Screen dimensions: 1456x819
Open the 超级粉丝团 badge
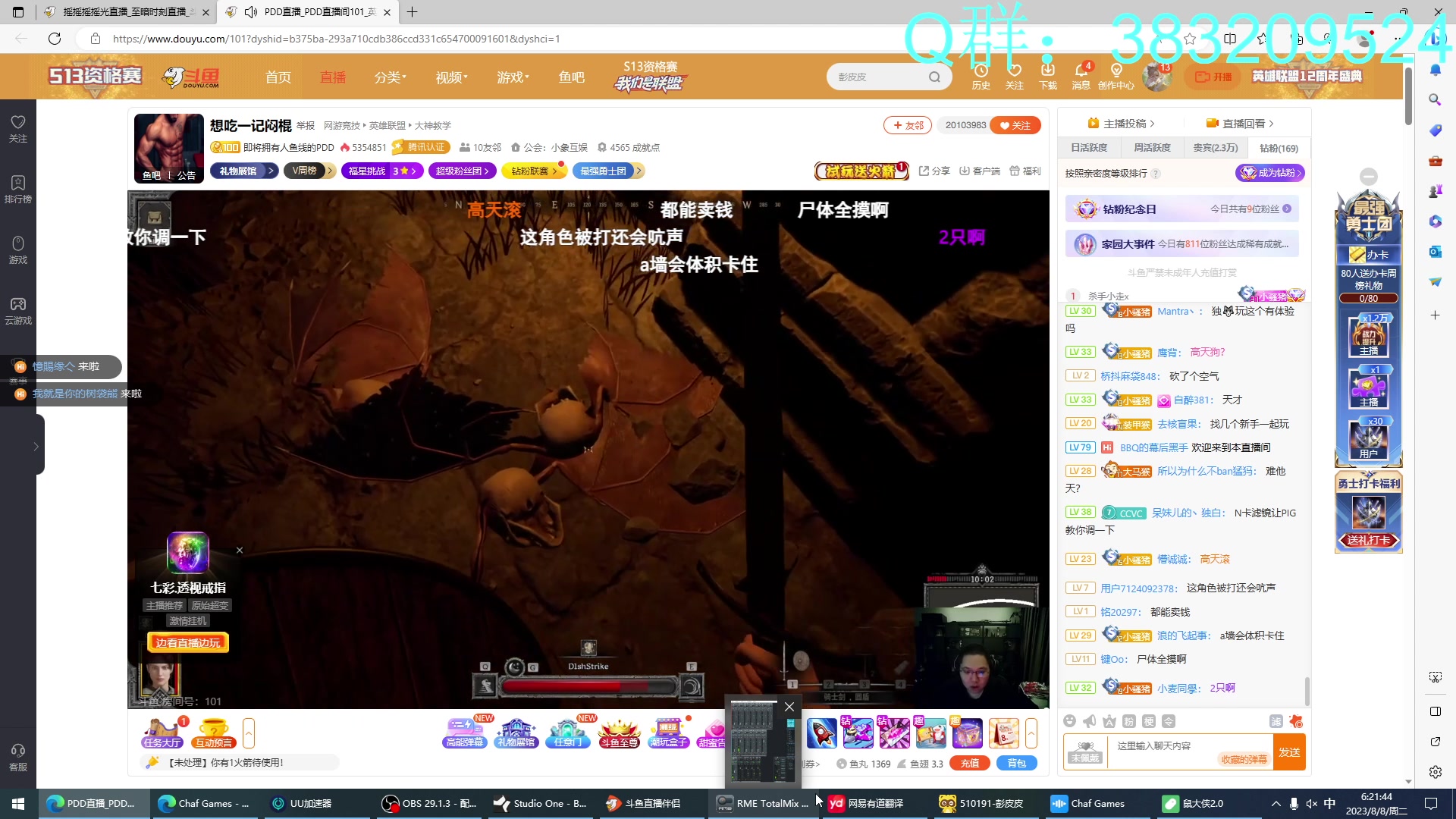click(463, 171)
